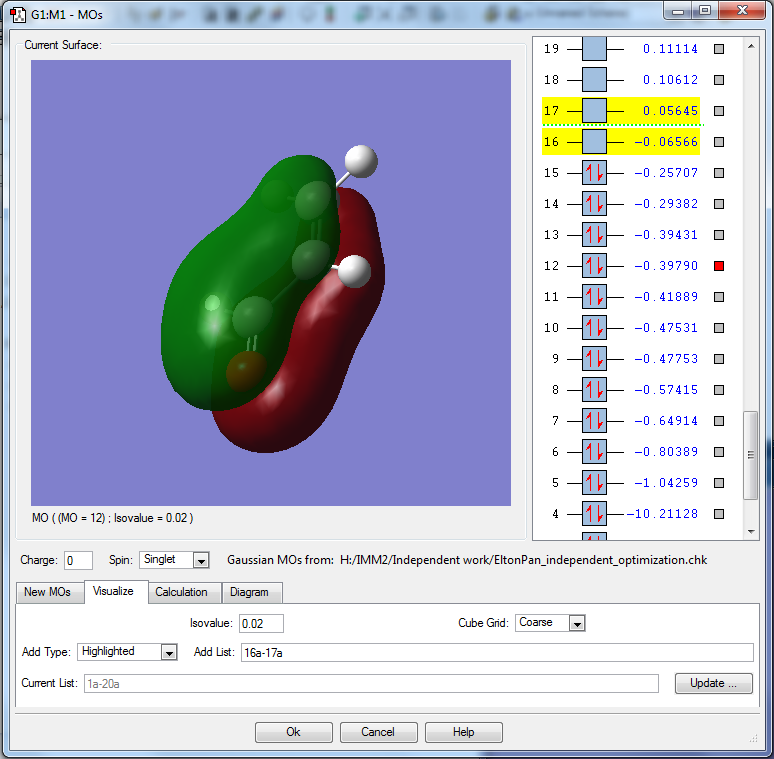Image resolution: width=774 pixels, height=759 pixels.
Task: Click highlighted orbital 16 occupancy box
Action: (x=594, y=142)
